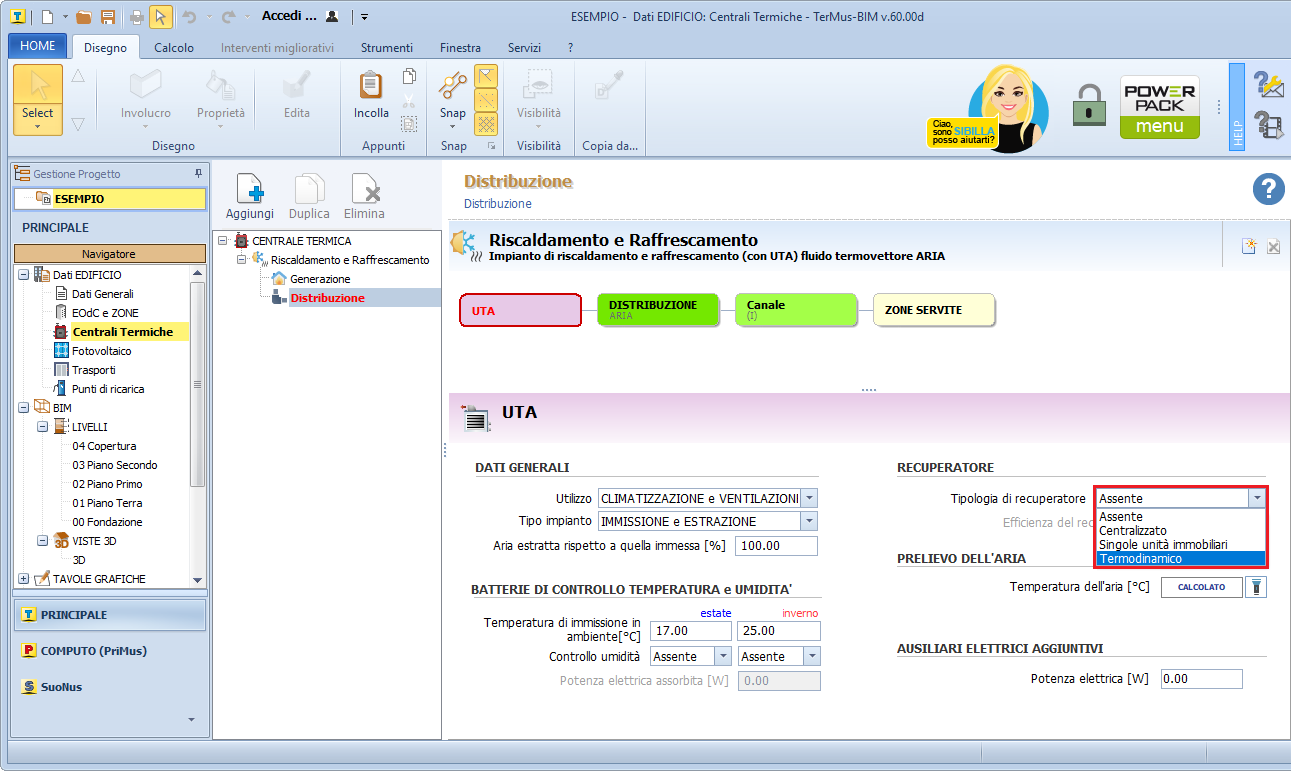Click the CALCOLATO button
Viewport: 1291px width, 771px height.
pos(1201,587)
